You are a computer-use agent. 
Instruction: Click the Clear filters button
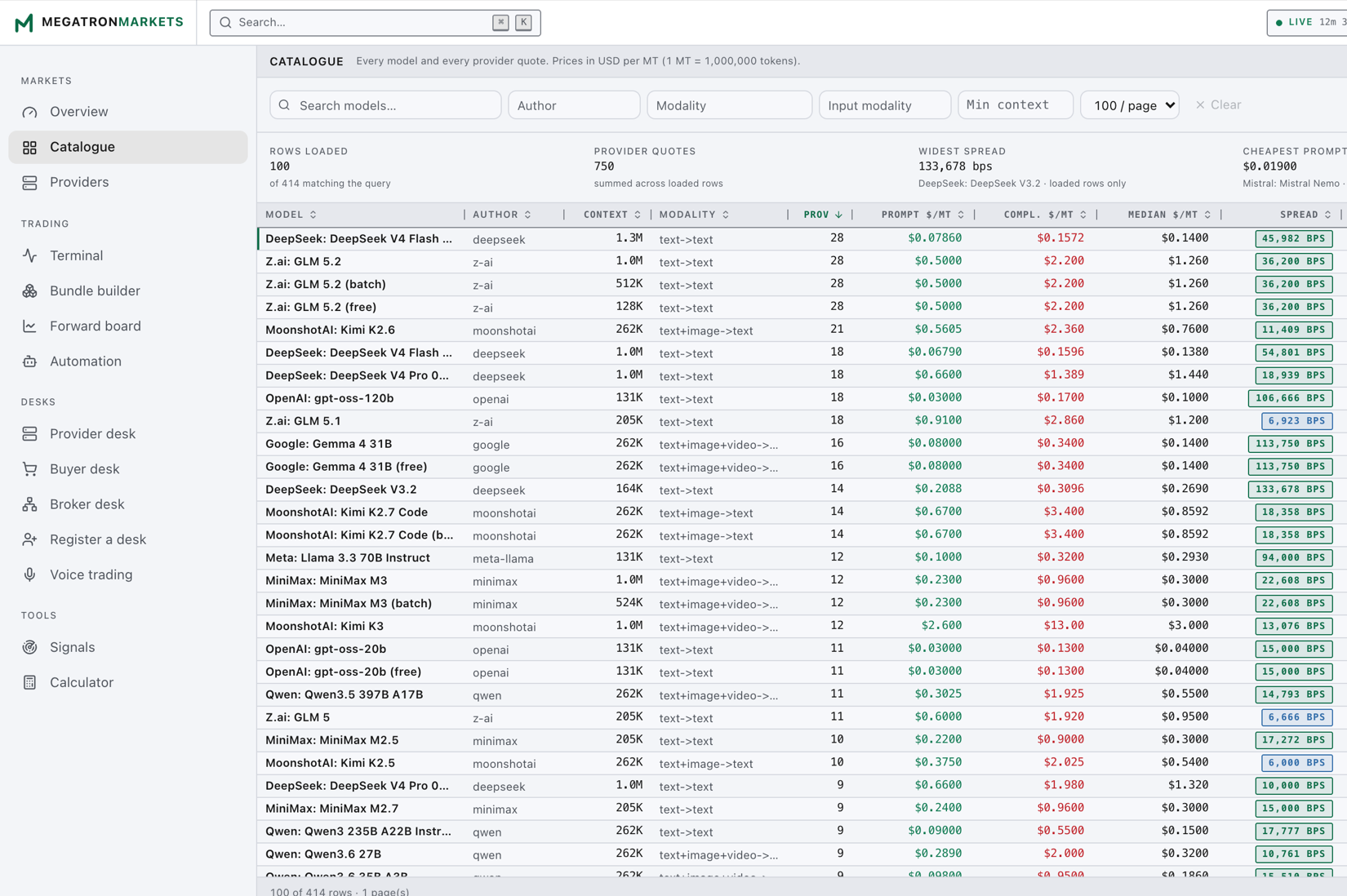(x=1218, y=104)
